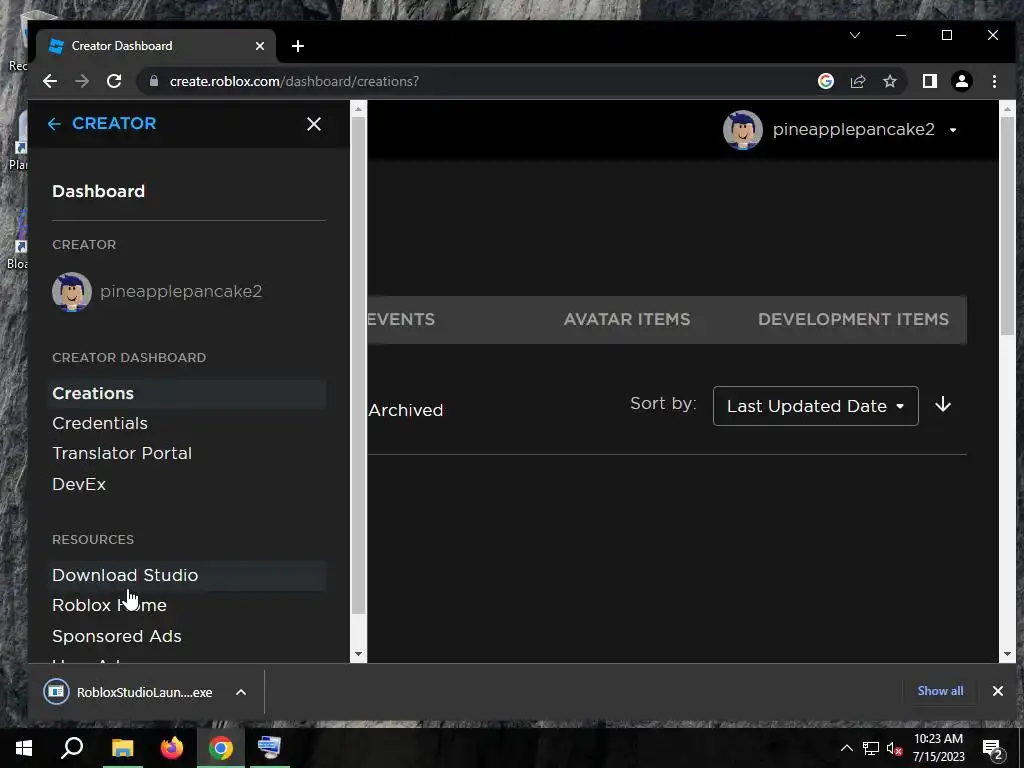Screen dimensions: 1024x768
Task: Open Credentials in the sidebar
Action: [100, 423]
